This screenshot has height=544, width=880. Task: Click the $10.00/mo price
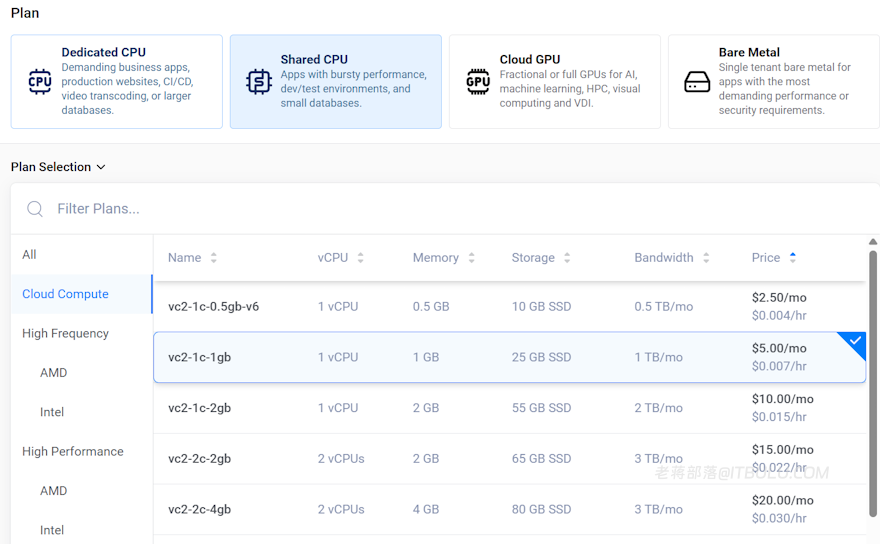point(782,399)
